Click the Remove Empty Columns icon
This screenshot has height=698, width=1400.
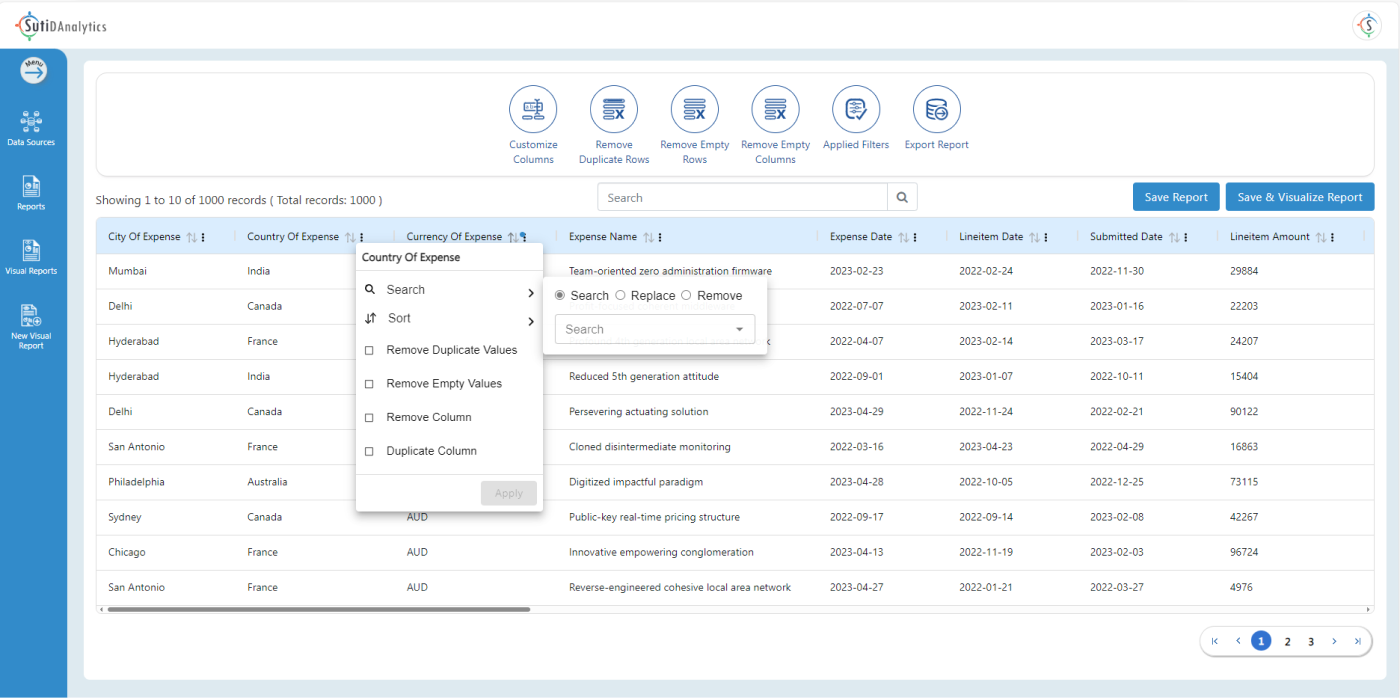tap(775, 110)
